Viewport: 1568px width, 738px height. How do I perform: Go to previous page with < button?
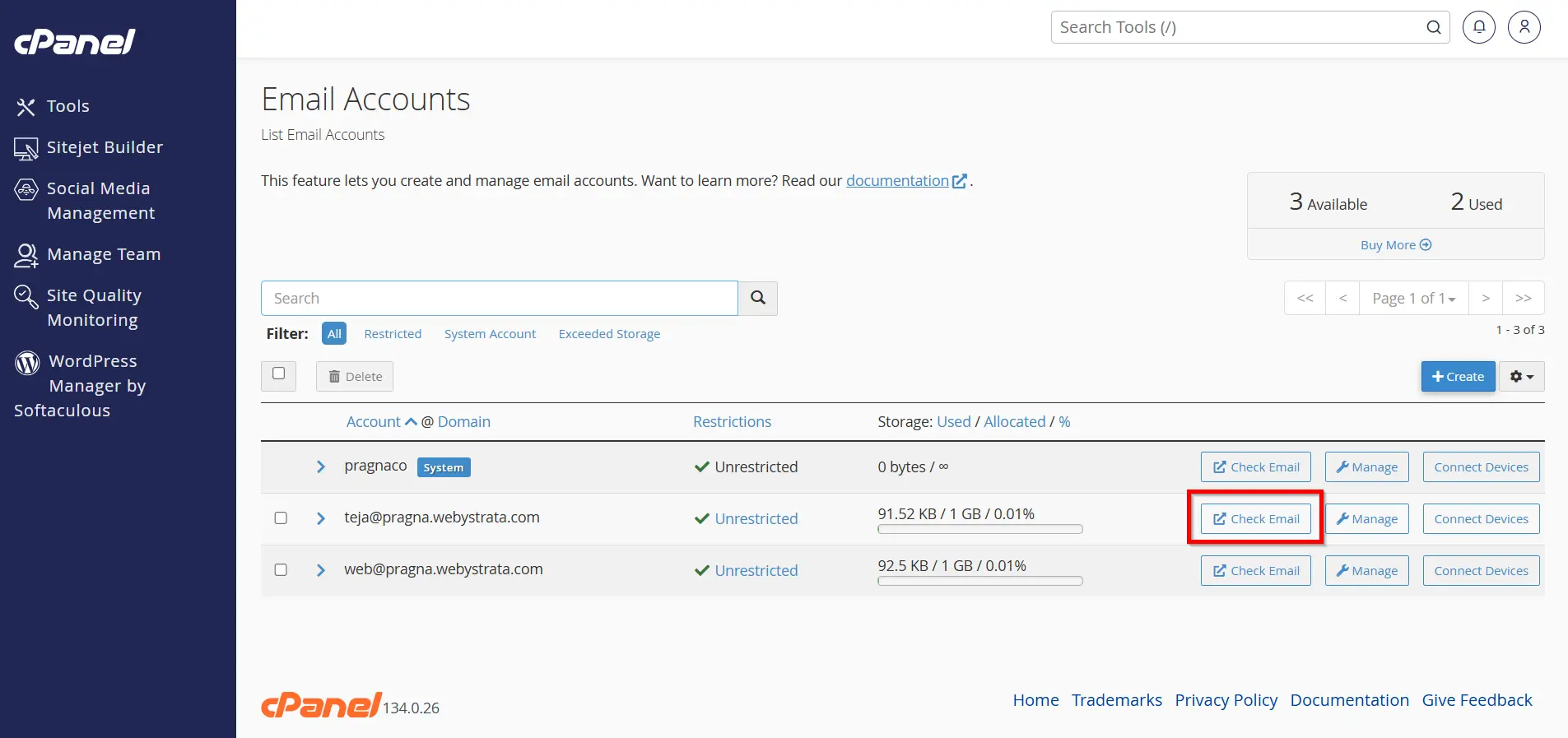click(x=1342, y=298)
